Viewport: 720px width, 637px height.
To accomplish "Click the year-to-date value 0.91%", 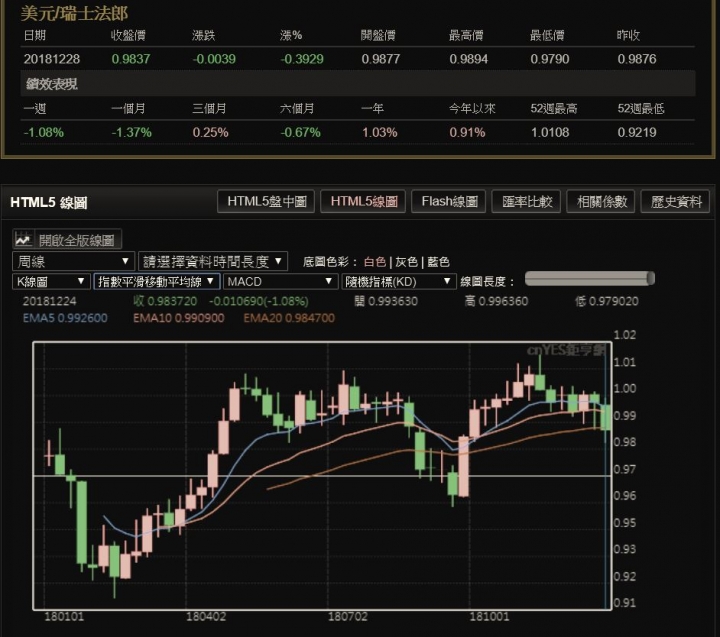I will 467,132.
